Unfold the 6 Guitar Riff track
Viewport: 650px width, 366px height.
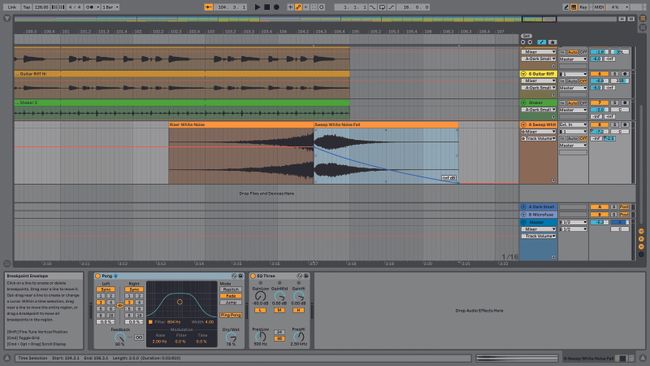[524, 74]
